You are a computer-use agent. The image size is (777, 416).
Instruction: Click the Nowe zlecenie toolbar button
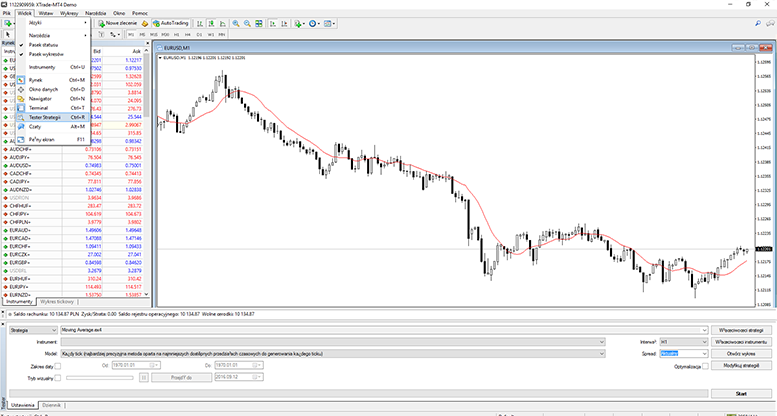click(118, 22)
